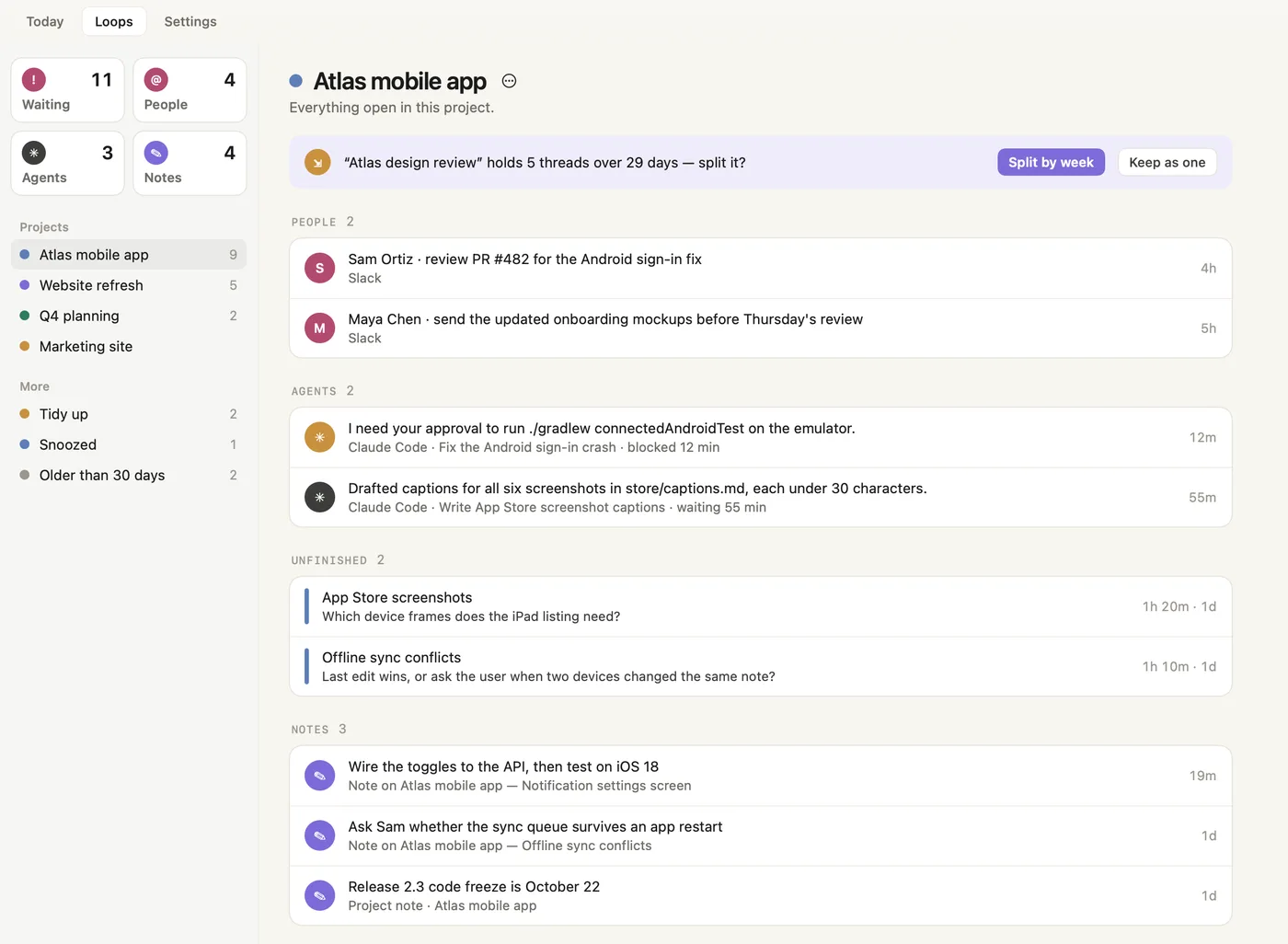Open Offline sync conflicts unfinished thread
This screenshot has width=1288, height=944.
[760, 666]
